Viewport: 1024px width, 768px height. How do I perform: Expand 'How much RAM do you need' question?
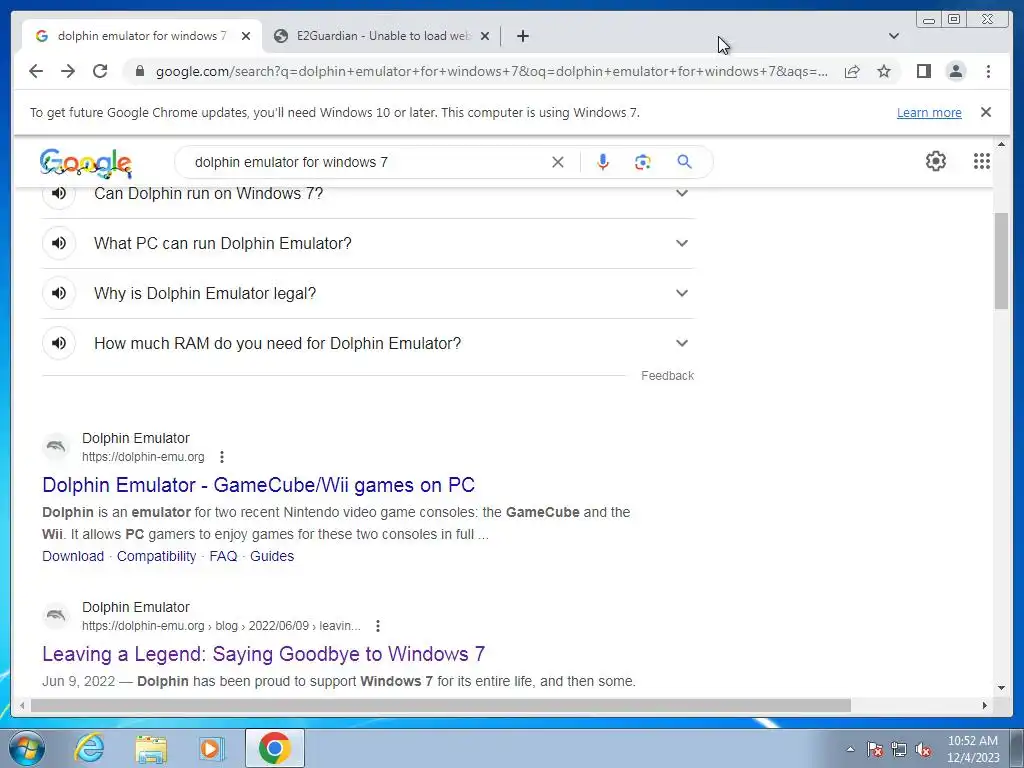pyautogui.click(x=682, y=343)
